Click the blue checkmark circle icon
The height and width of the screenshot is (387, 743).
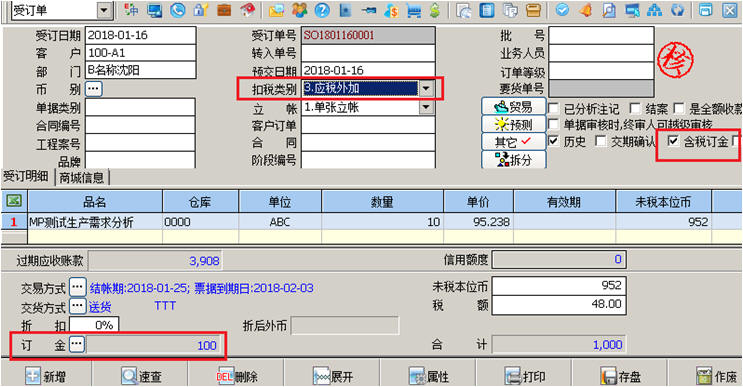(x=562, y=10)
